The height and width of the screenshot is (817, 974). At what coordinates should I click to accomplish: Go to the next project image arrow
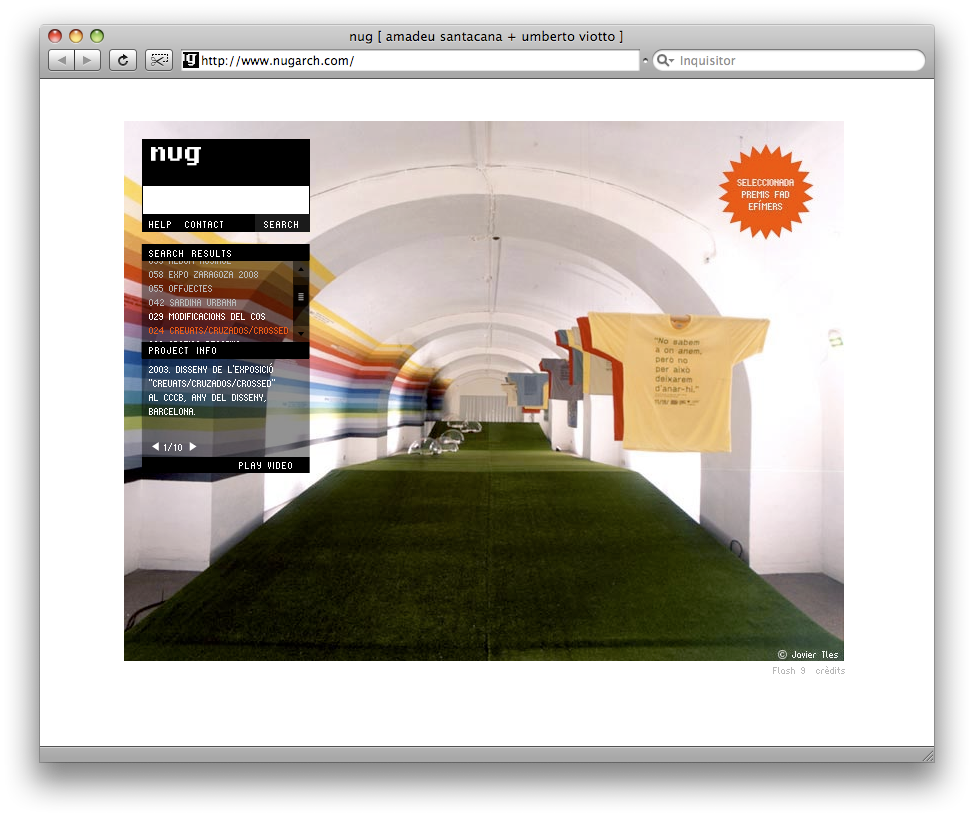coord(193,447)
